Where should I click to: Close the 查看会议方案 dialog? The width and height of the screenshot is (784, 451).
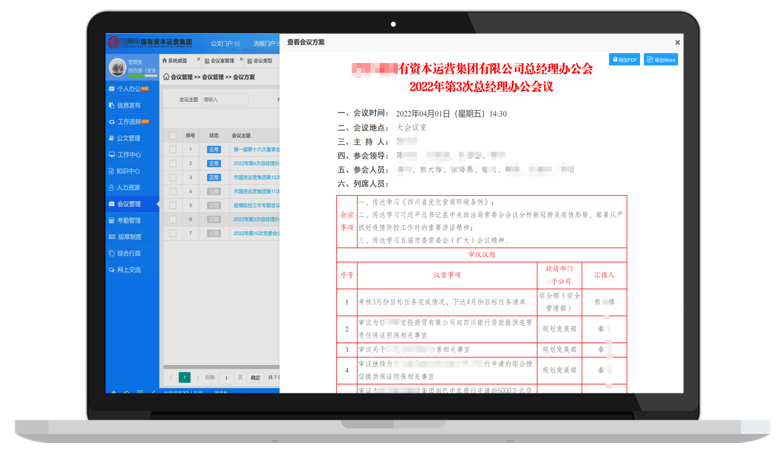pyautogui.click(x=677, y=42)
